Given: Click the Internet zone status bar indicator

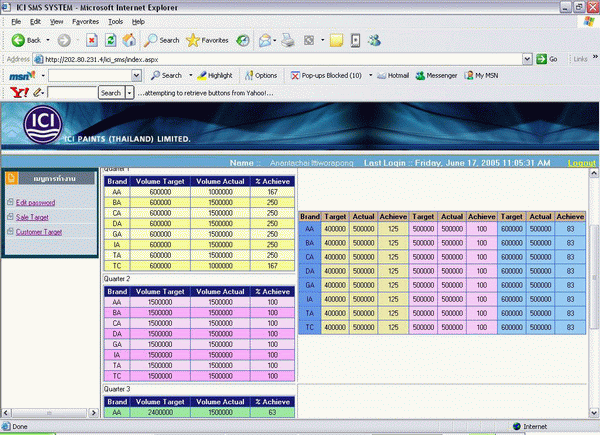Looking at the screenshot, I should (x=530, y=426).
